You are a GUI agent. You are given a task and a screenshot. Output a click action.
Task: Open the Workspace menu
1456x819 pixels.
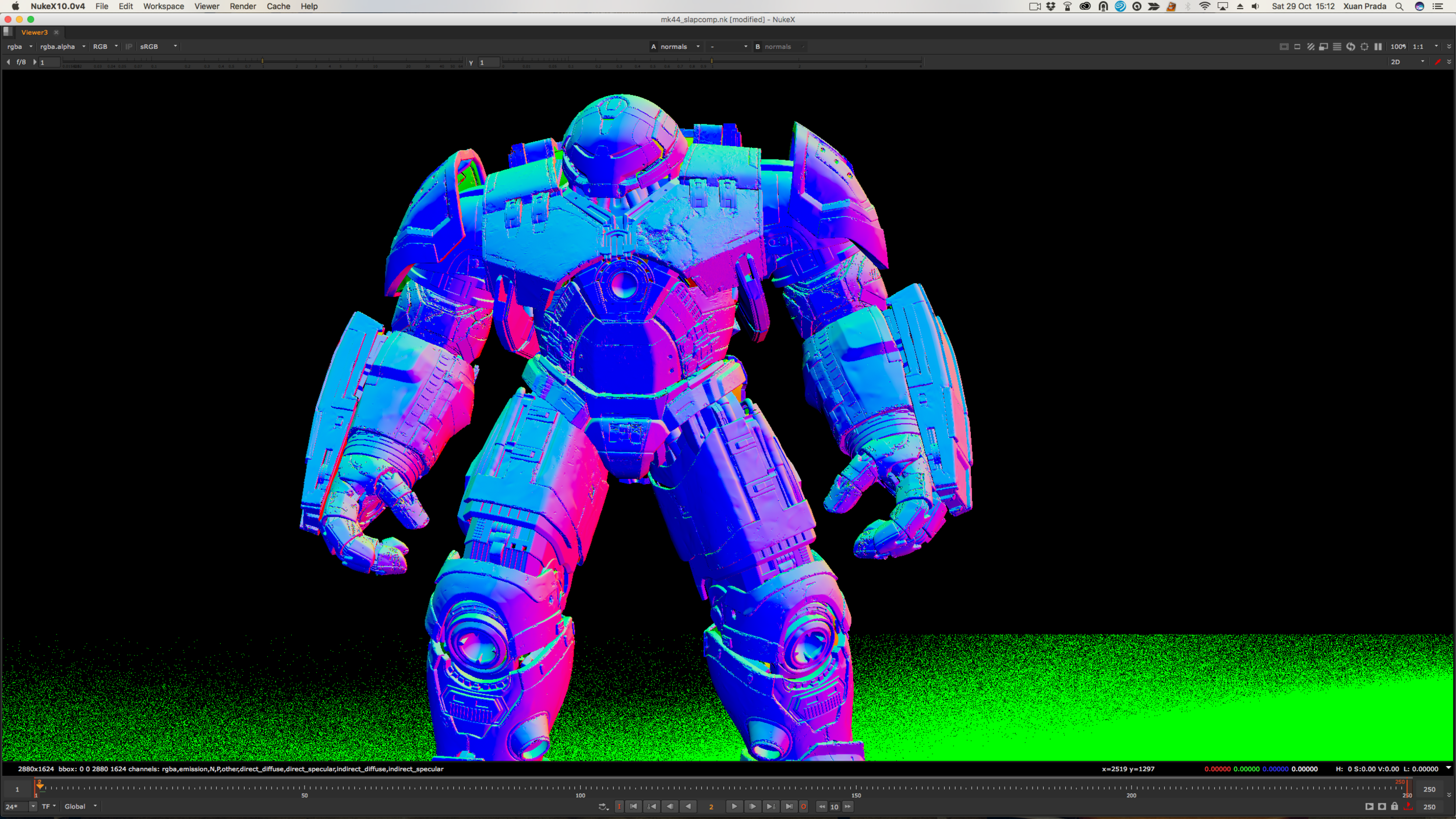pyautogui.click(x=164, y=6)
